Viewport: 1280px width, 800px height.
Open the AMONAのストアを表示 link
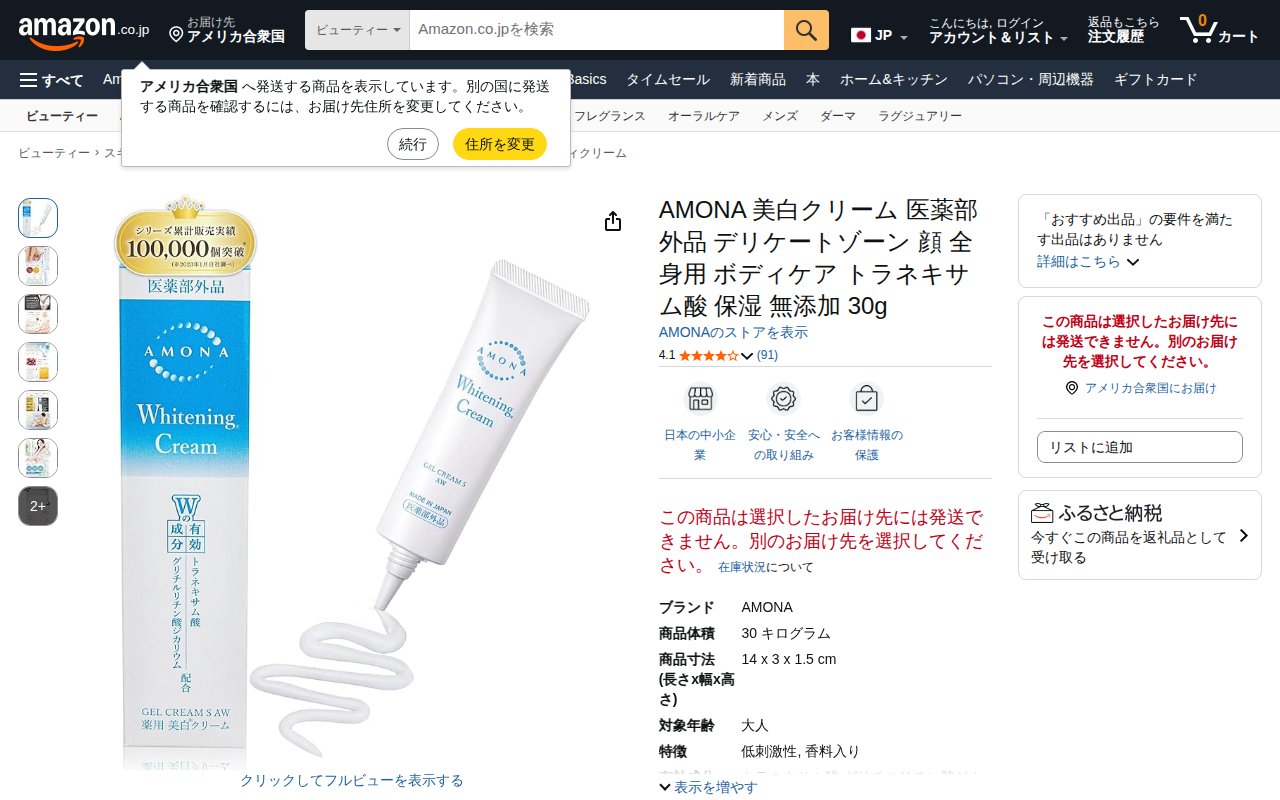coord(733,332)
